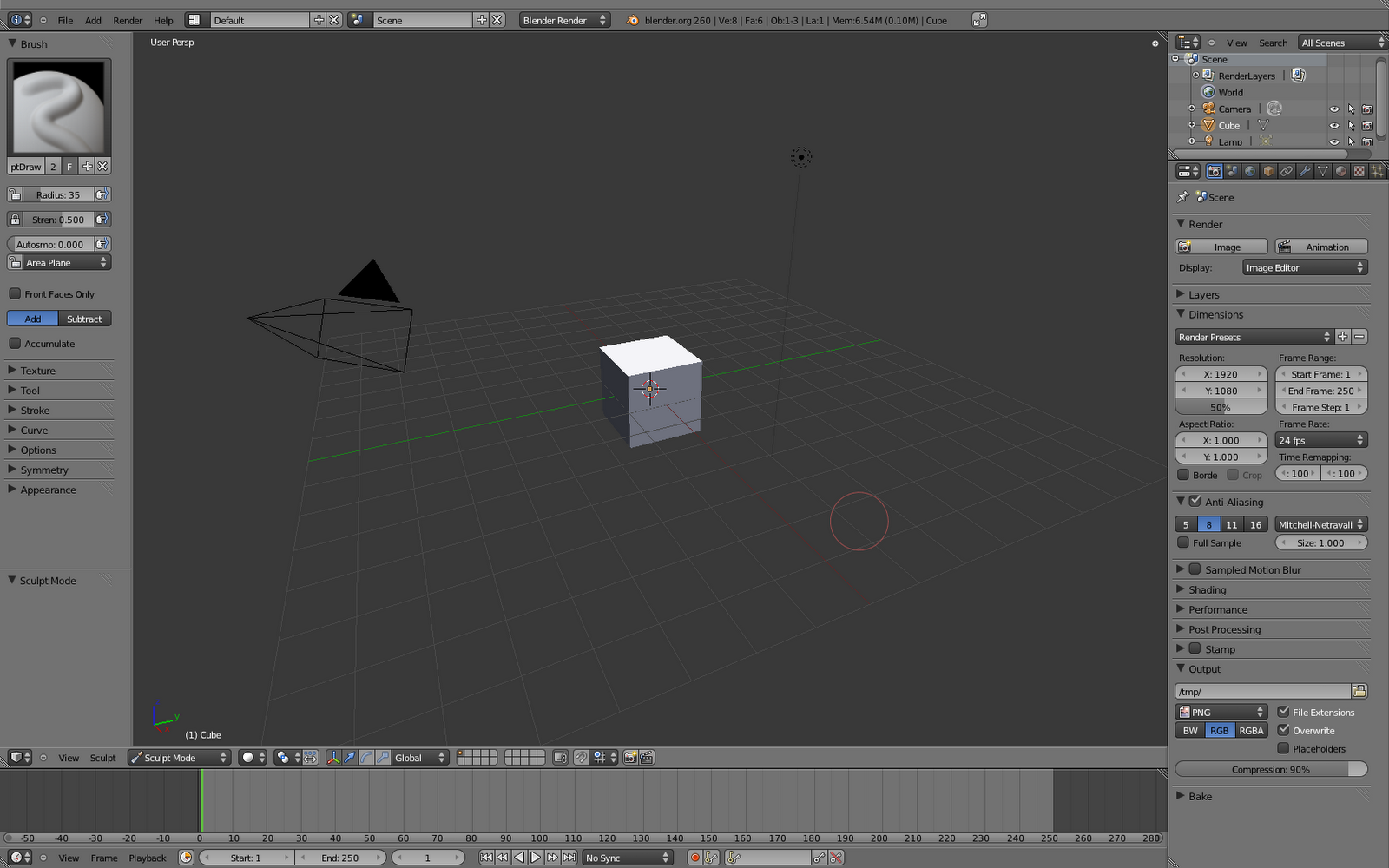The height and width of the screenshot is (868, 1389).
Task: Open the Sculpt Mode dropdown
Action: (x=178, y=757)
